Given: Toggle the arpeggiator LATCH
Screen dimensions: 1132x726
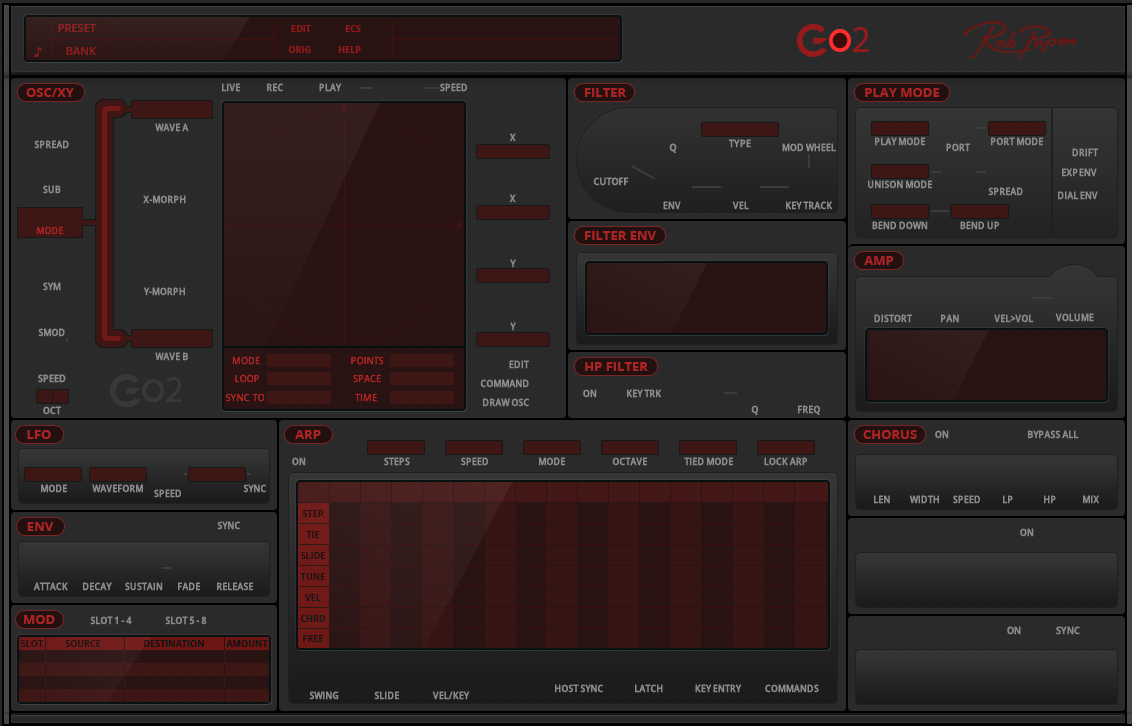Looking at the screenshot, I should pos(648,688).
